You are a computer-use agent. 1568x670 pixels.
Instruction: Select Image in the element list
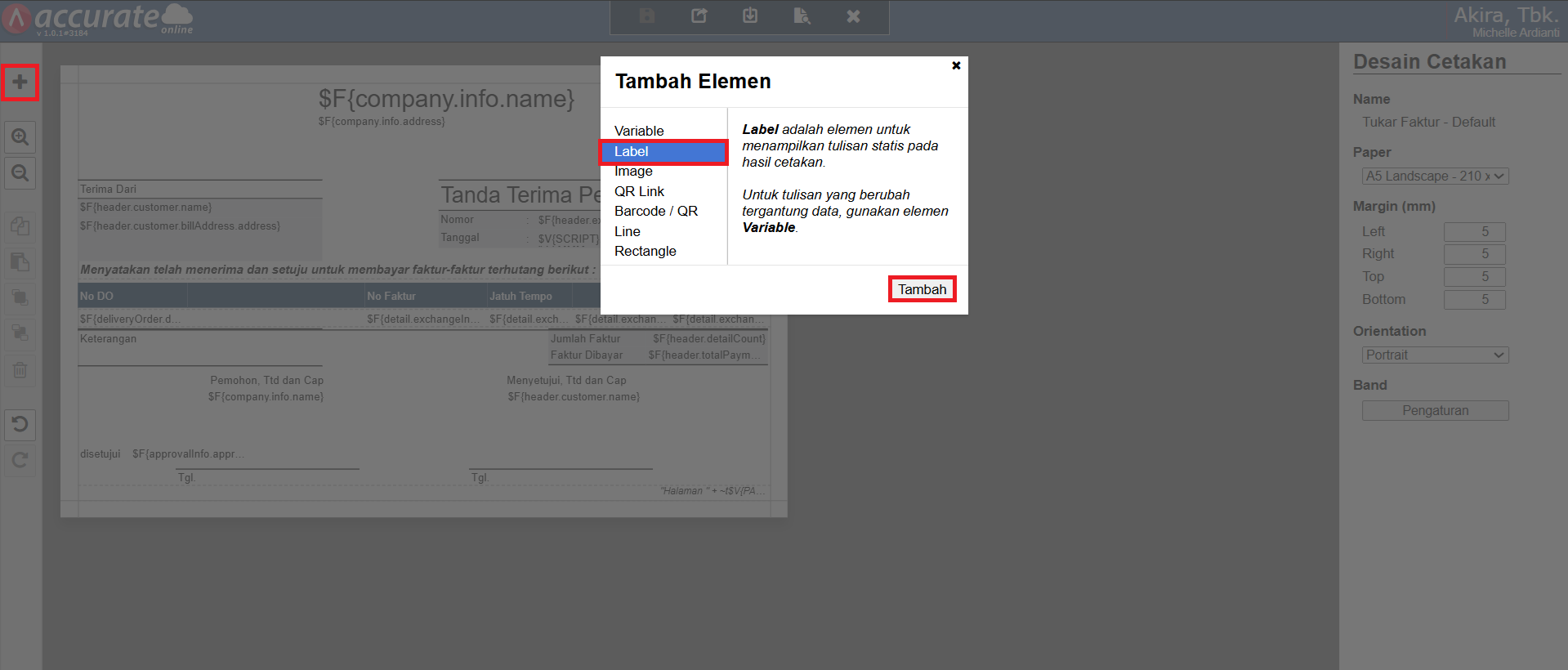[633, 172]
